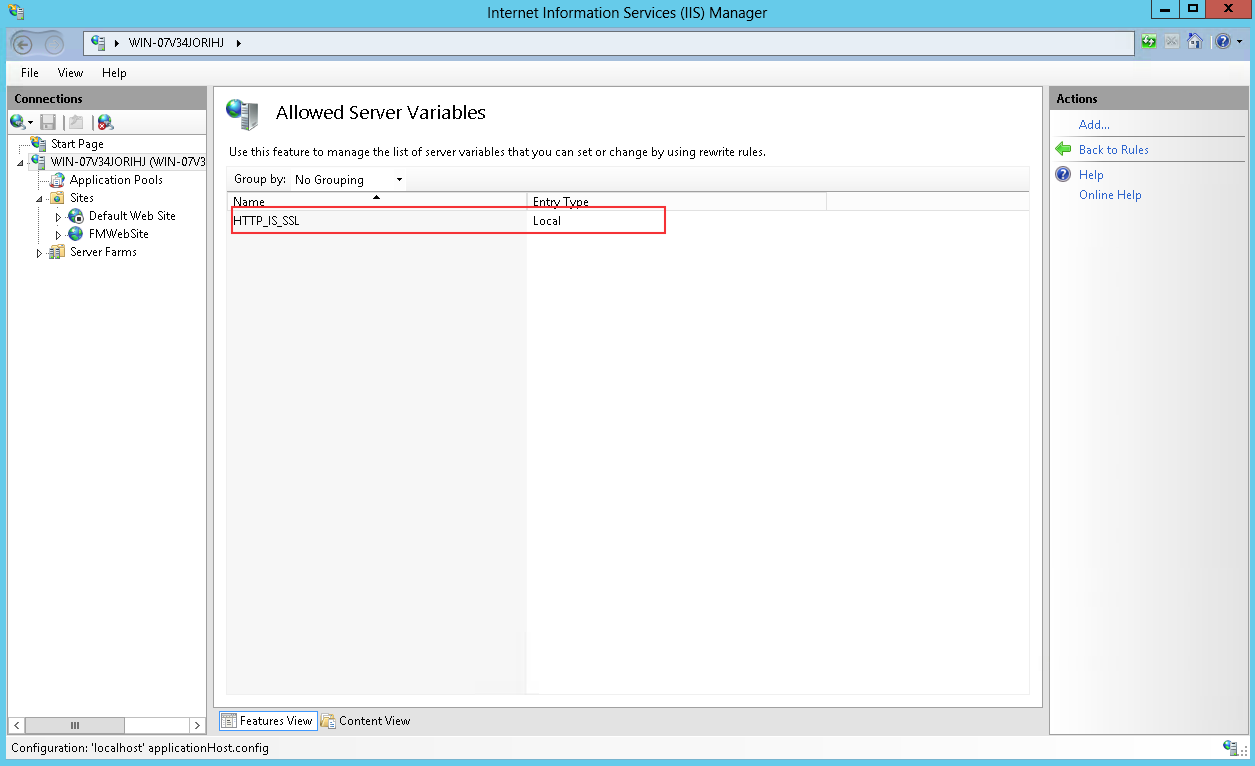Sort by the Name column header
Viewport: 1255px width, 766px height.
coord(376,201)
